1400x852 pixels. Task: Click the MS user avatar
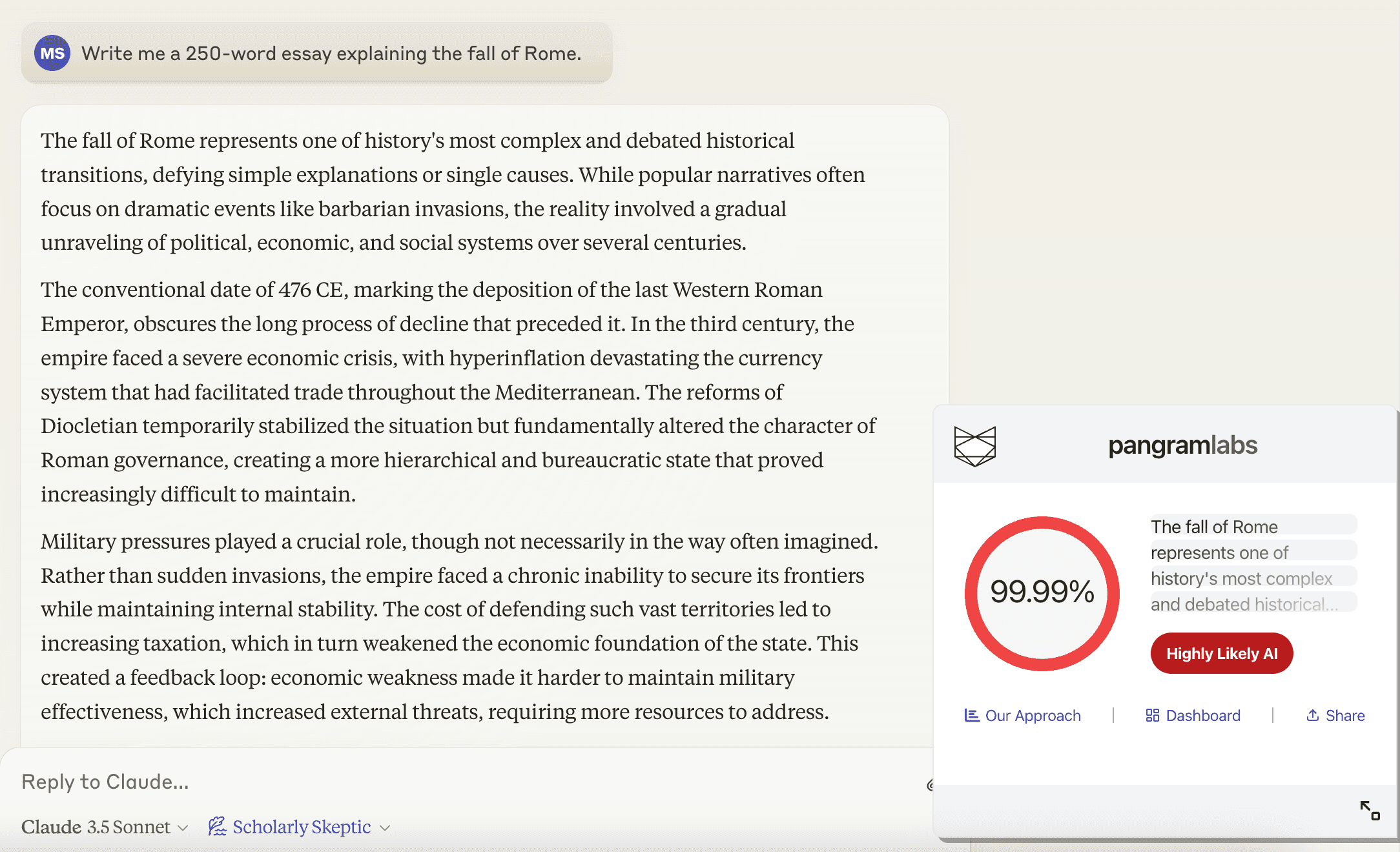[x=52, y=53]
